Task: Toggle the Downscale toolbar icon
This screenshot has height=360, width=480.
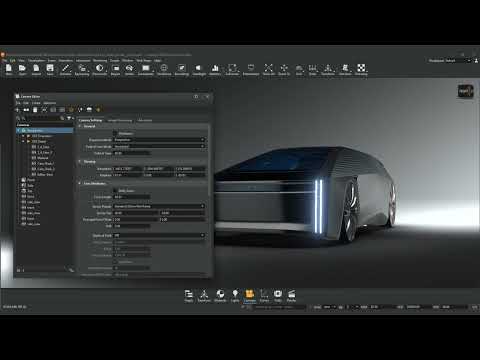Action: pyautogui.click(x=99, y=69)
